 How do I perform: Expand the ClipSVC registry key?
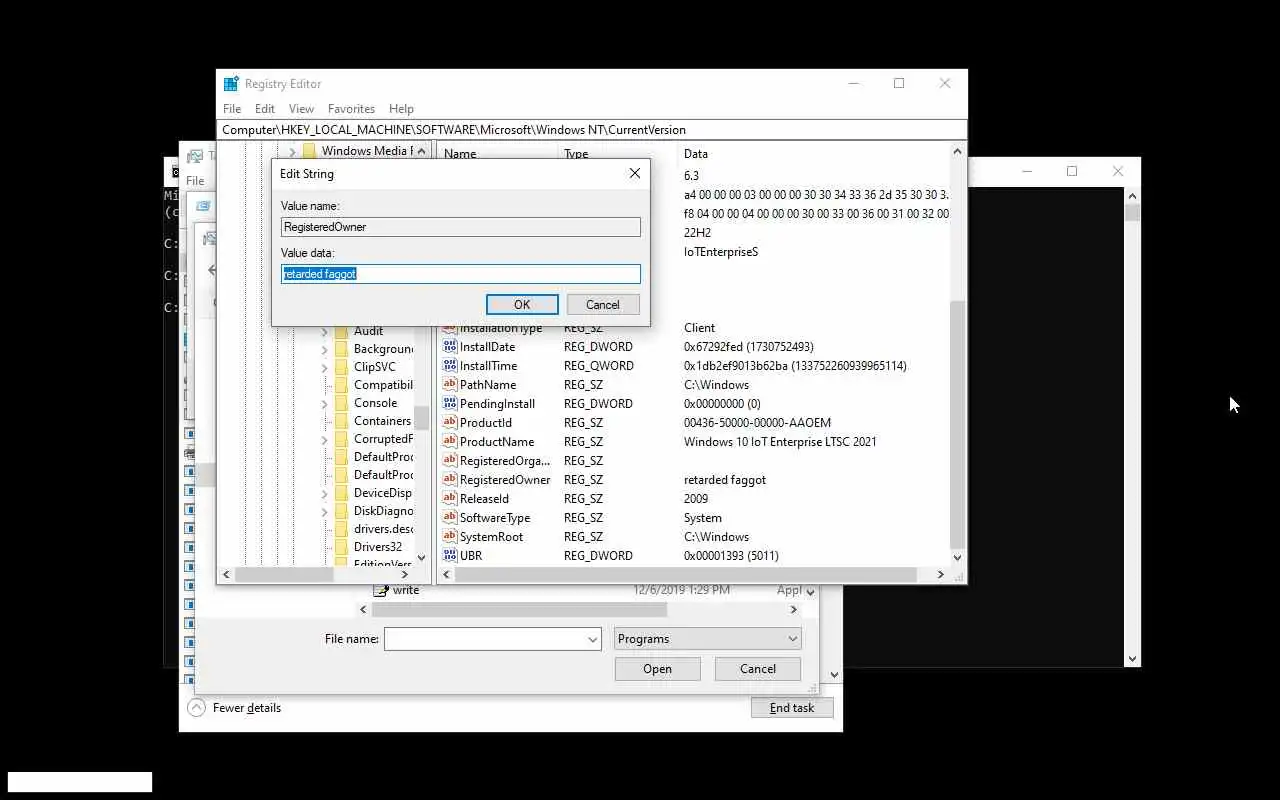pos(325,367)
